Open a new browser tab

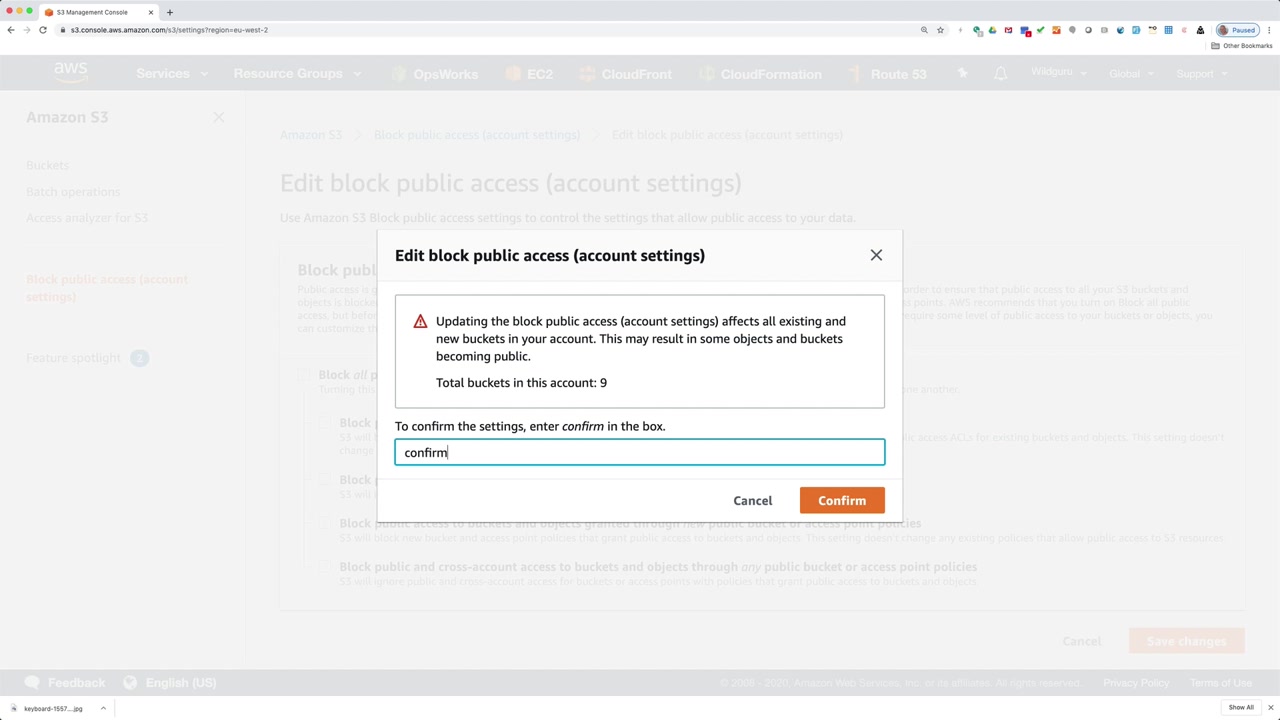click(x=170, y=12)
